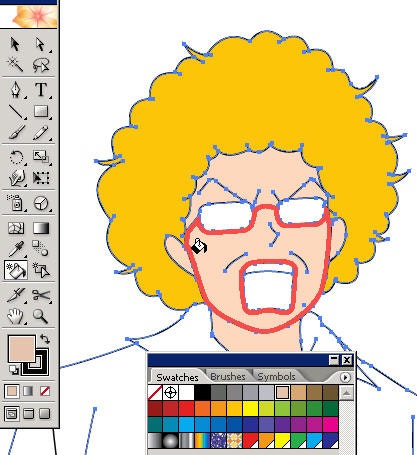This screenshot has height=455, width=417.
Task: Click the Swatches panel scrollbar up arrow
Action: click(347, 393)
